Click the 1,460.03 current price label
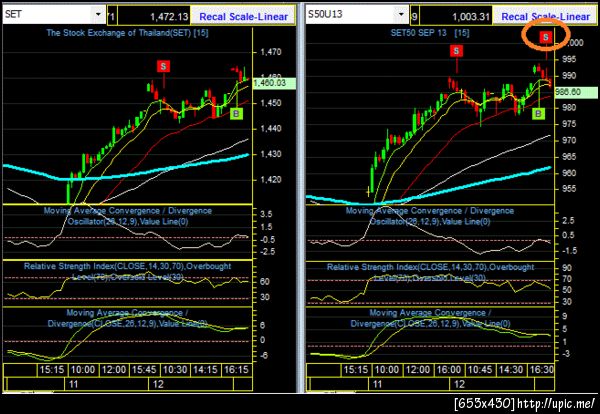The height and width of the screenshot is (414, 600). 274,83
